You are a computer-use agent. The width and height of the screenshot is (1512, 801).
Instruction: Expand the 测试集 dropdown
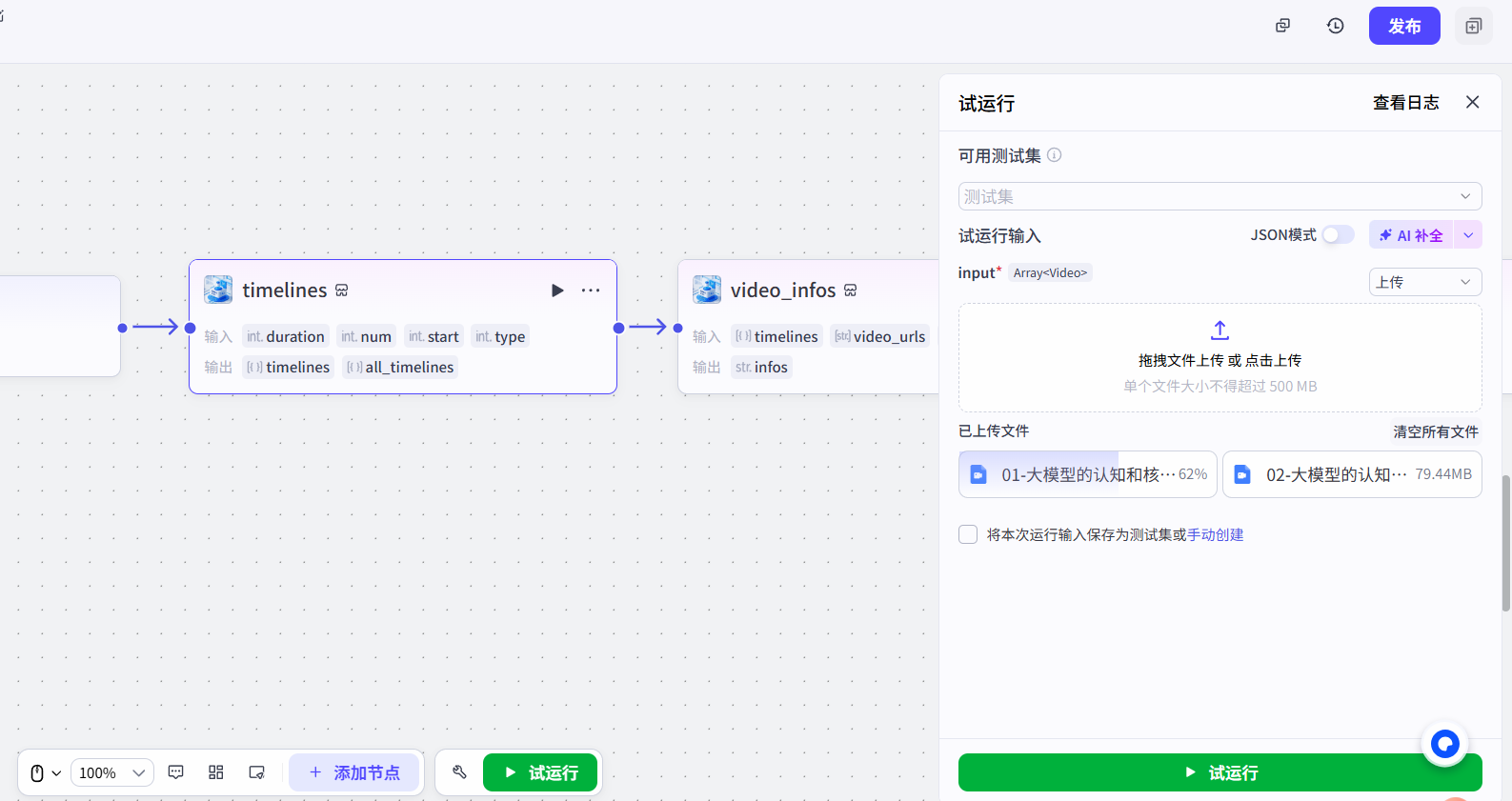point(1220,196)
